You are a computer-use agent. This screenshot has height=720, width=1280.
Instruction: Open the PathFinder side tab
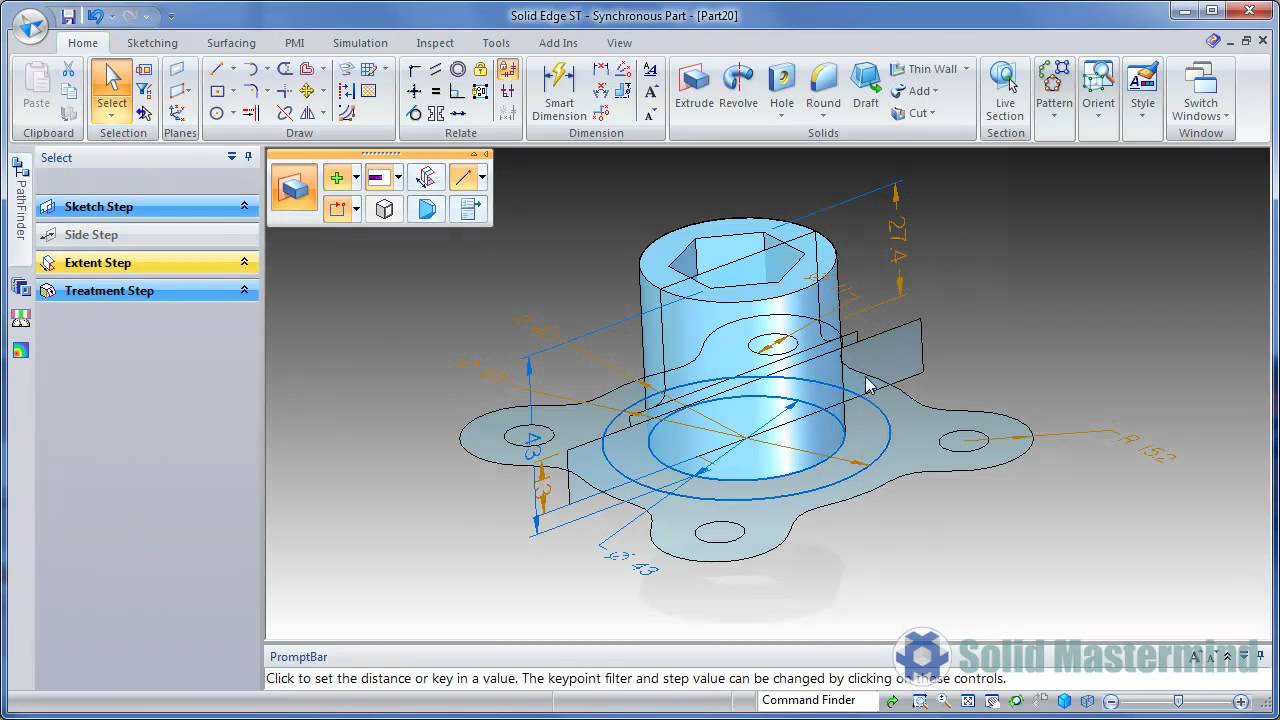[20, 200]
